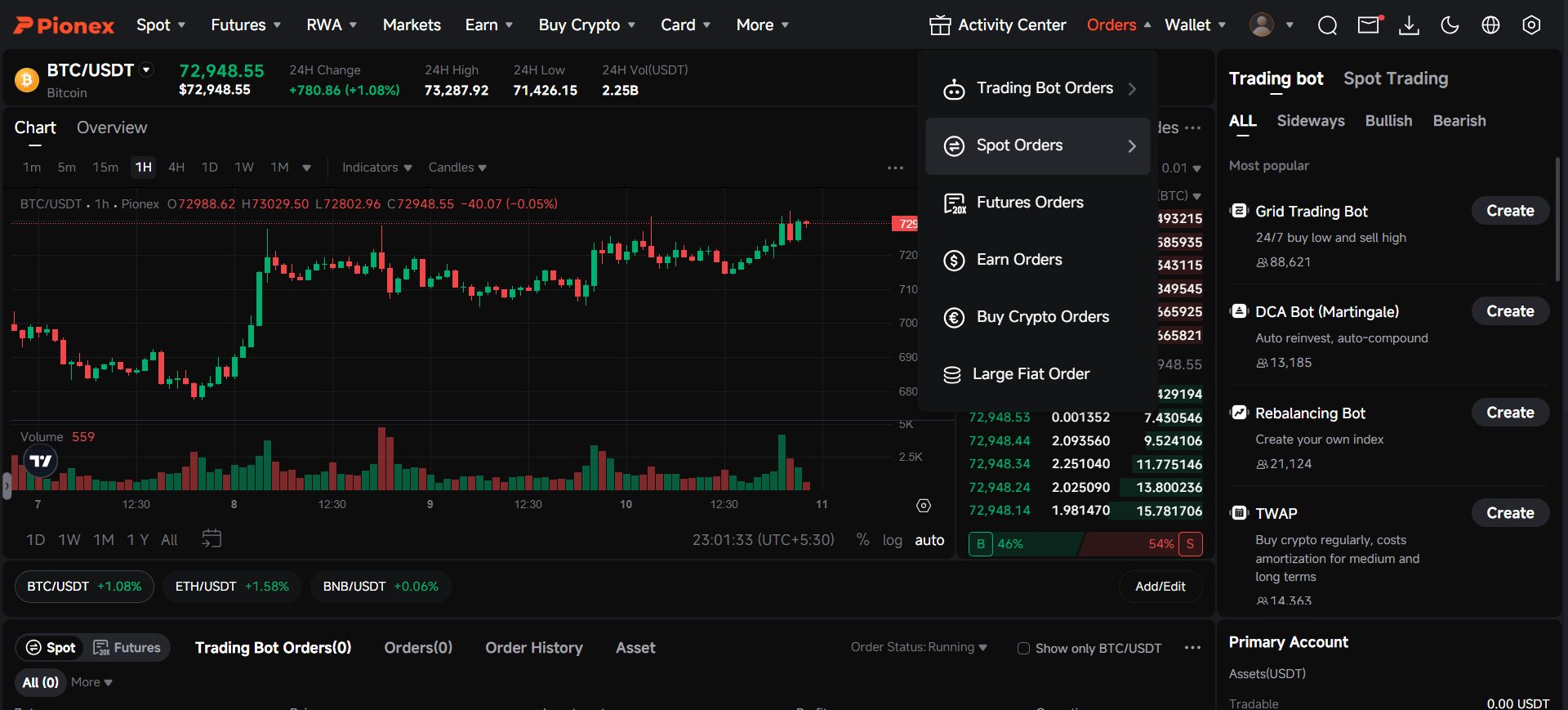Expand the BTC/USDT pair selector arrow
Viewport: 1568px width, 710px height.
point(147,70)
